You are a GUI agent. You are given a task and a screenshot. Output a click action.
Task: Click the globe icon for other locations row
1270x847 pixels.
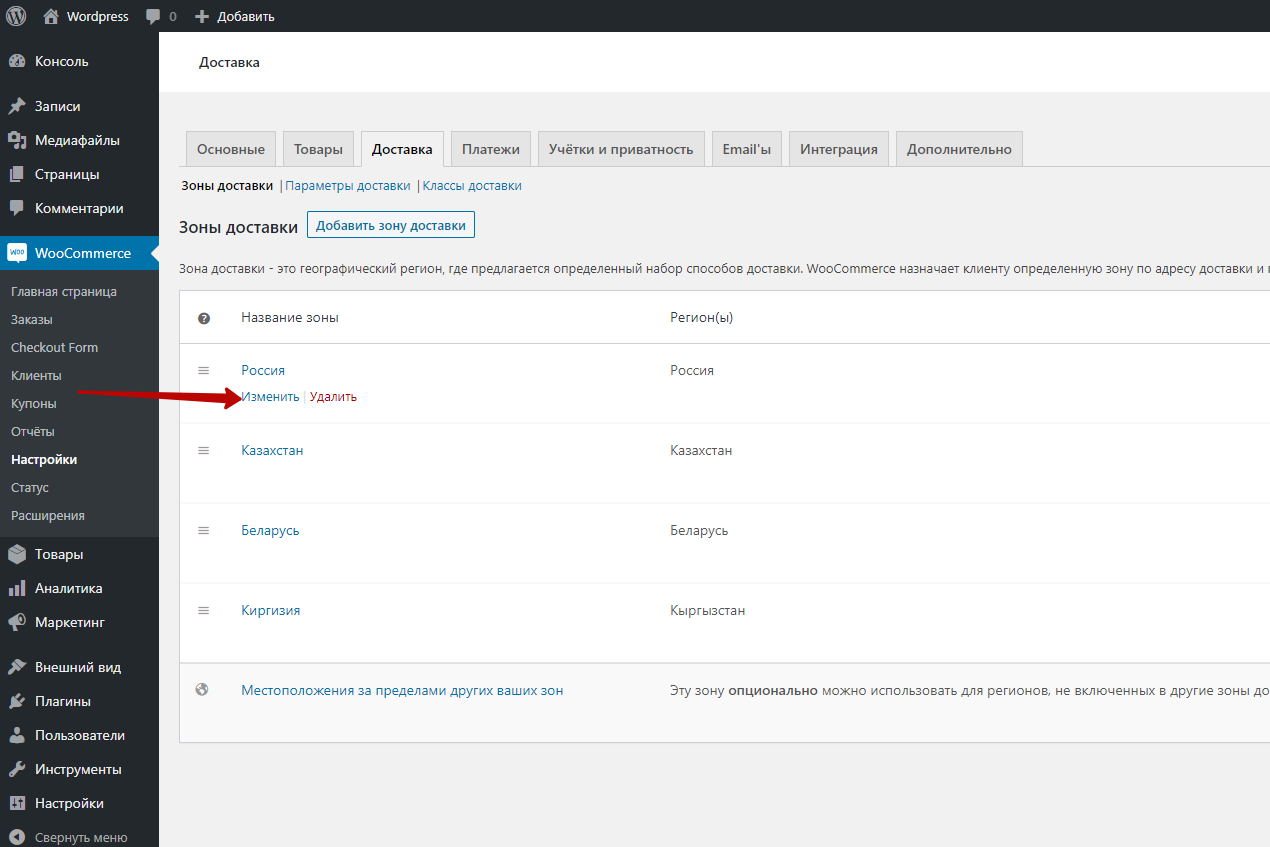click(202, 689)
